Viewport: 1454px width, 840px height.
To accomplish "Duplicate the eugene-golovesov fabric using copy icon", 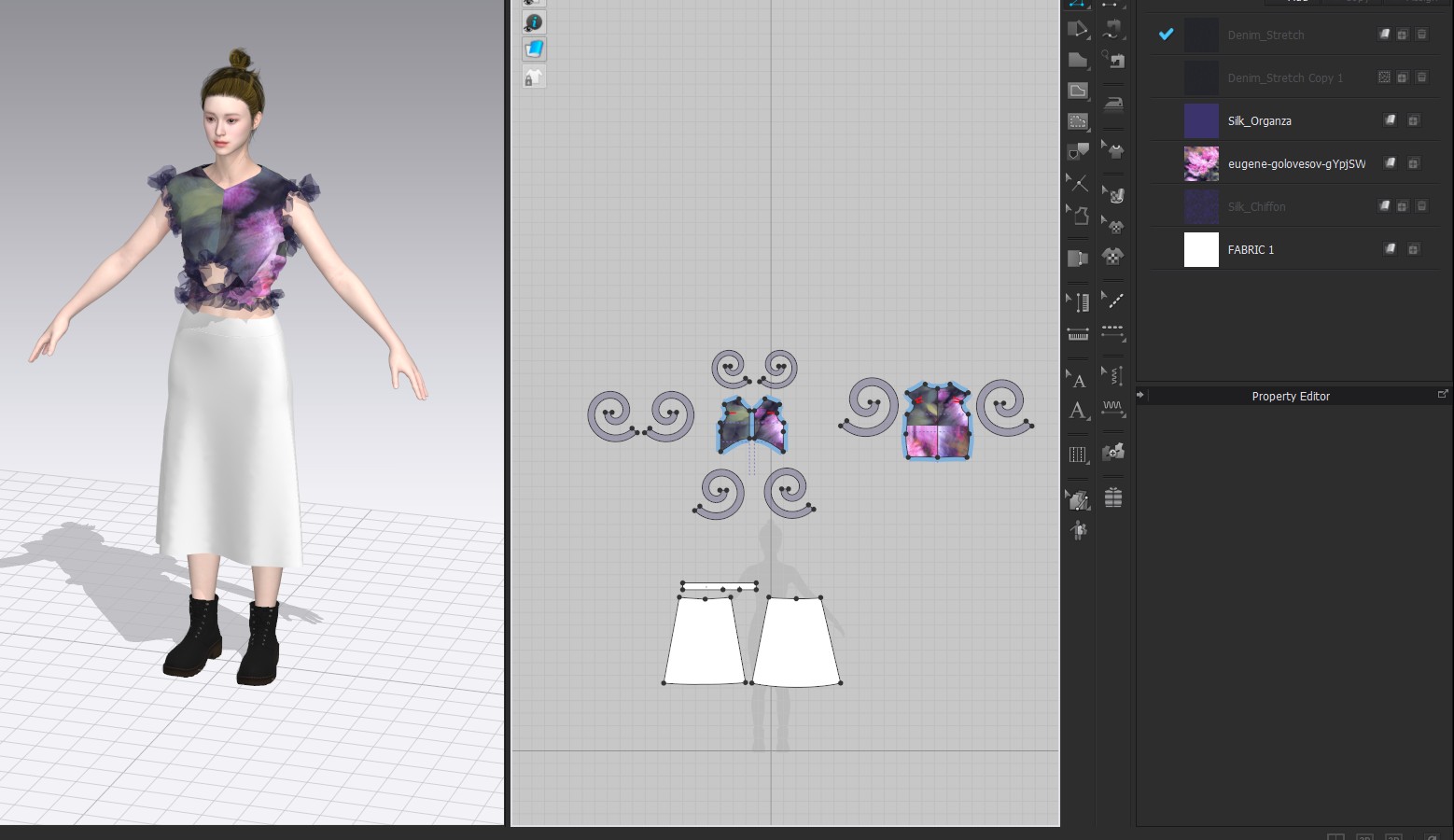I will [x=1413, y=163].
